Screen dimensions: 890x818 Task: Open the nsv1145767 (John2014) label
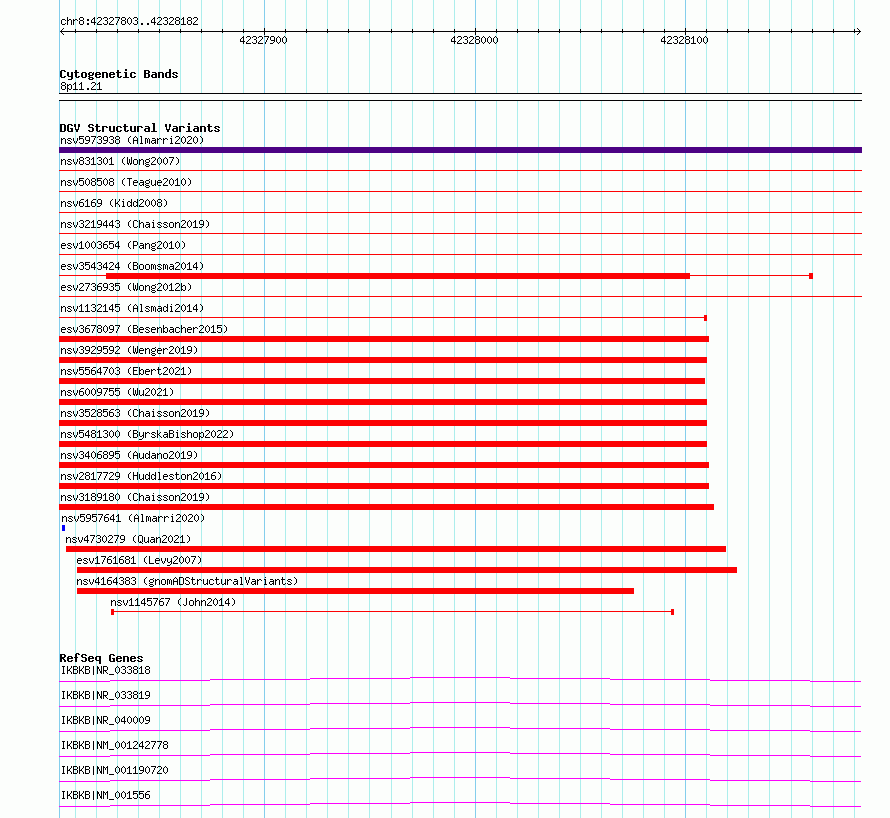pos(173,602)
